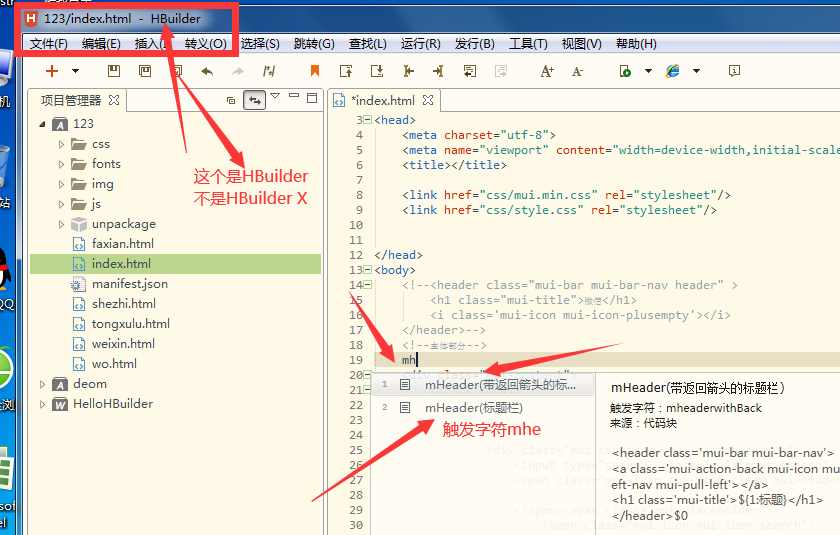Click the previous annotation (page up arrow) icon
Viewport: 840px width, 535px height.
[346, 71]
